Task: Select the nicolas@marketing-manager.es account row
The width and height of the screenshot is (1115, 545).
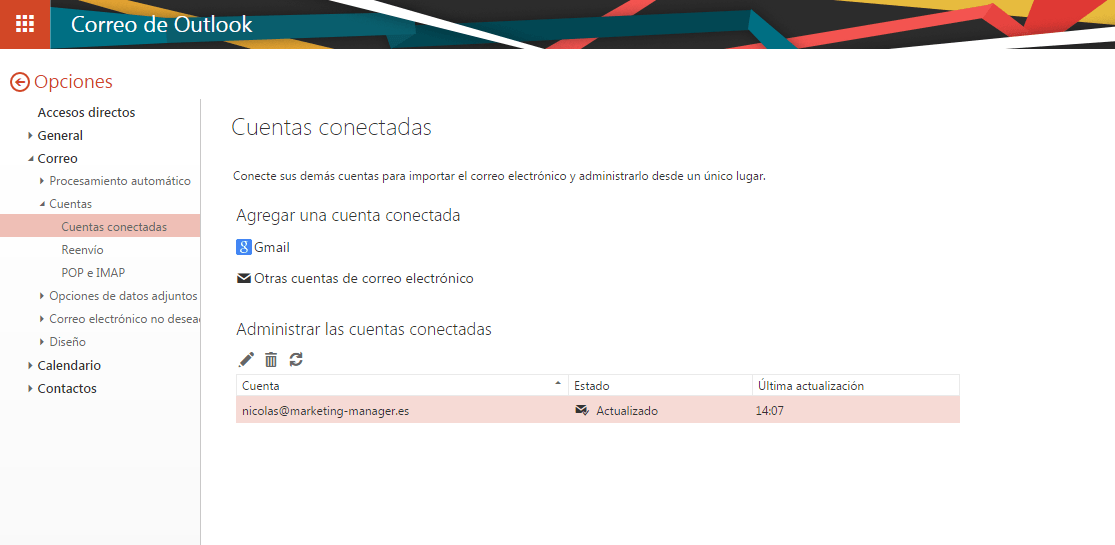Action: click(x=598, y=411)
